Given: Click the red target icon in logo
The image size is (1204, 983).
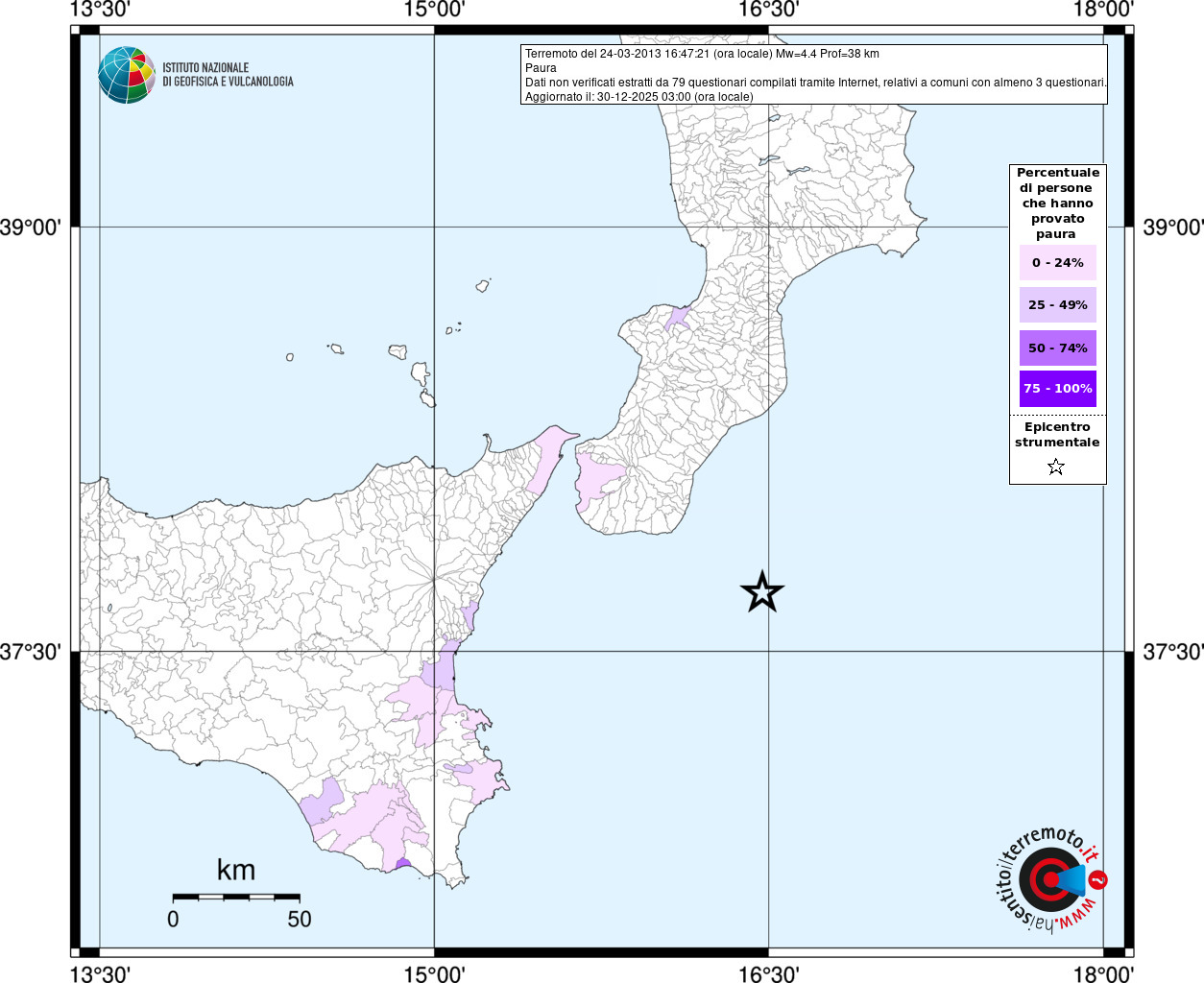Looking at the screenshot, I should (x=1044, y=879).
